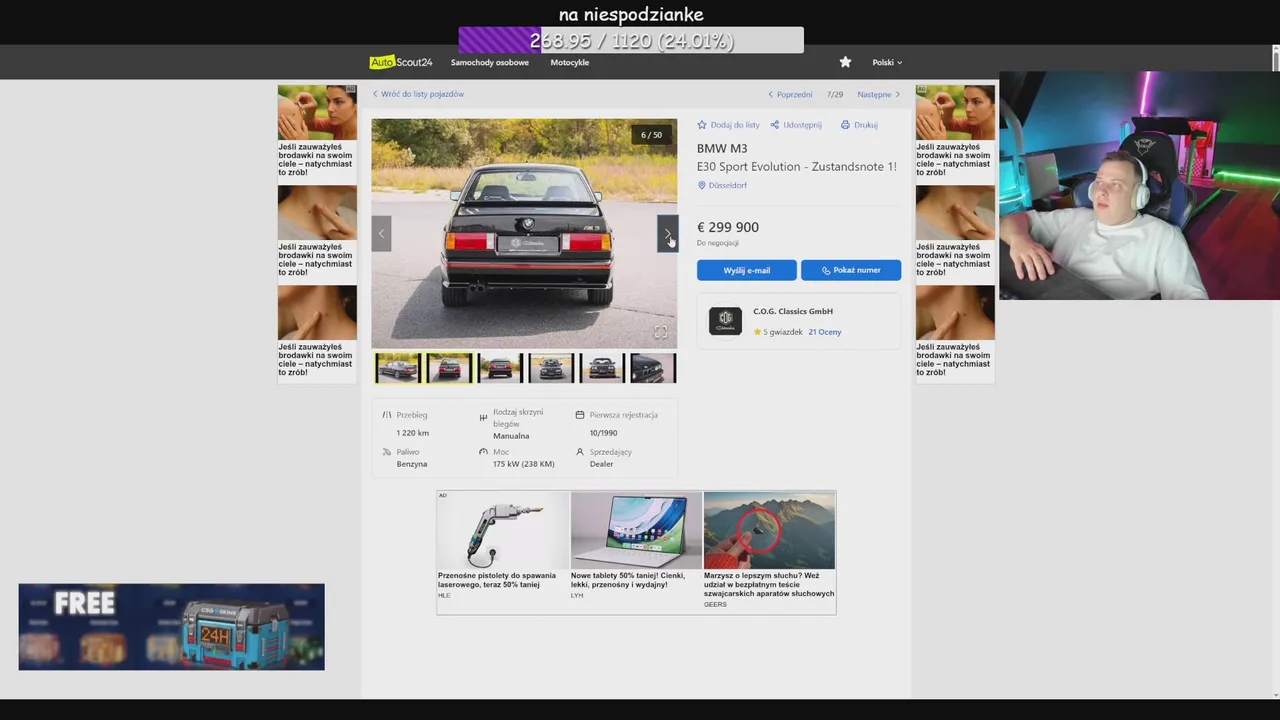
Task: Click the 175 kW (238 KM) value
Action: 523,464
